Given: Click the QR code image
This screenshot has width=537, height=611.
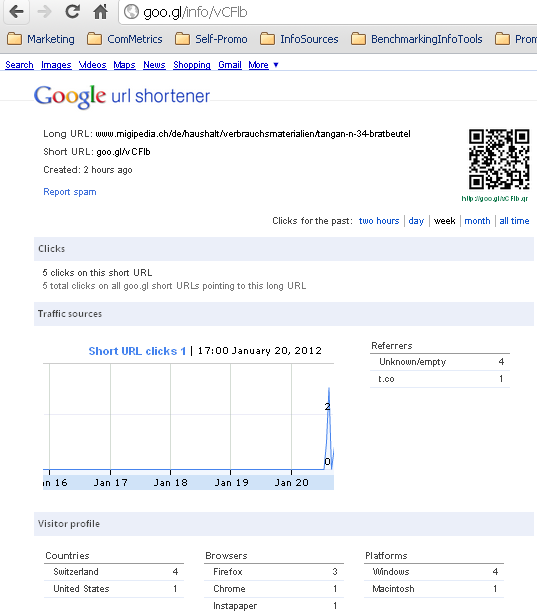Looking at the screenshot, I should click(499, 159).
